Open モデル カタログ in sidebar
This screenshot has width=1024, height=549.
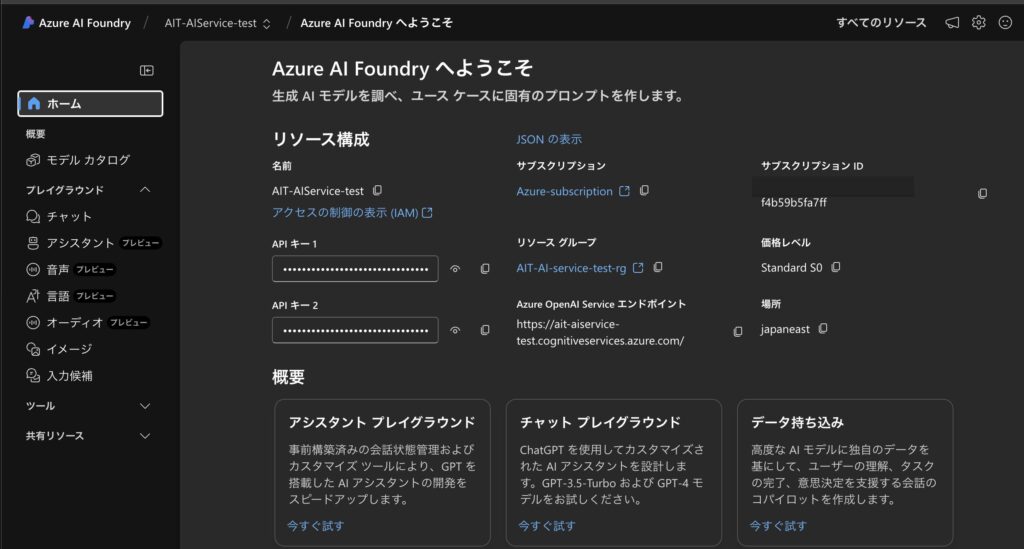click(78, 160)
